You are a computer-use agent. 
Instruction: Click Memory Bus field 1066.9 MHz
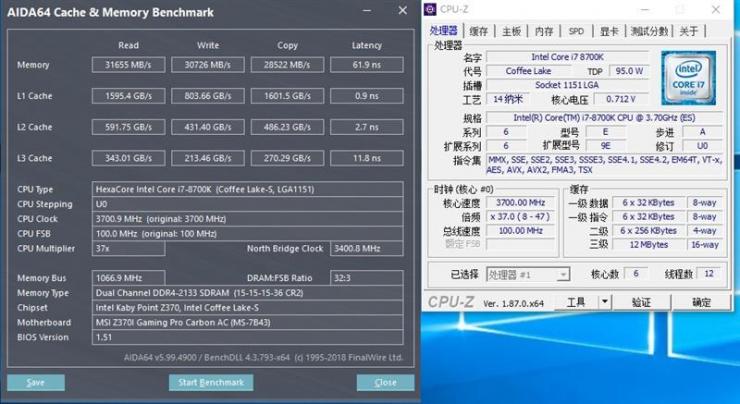coord(128,278)
